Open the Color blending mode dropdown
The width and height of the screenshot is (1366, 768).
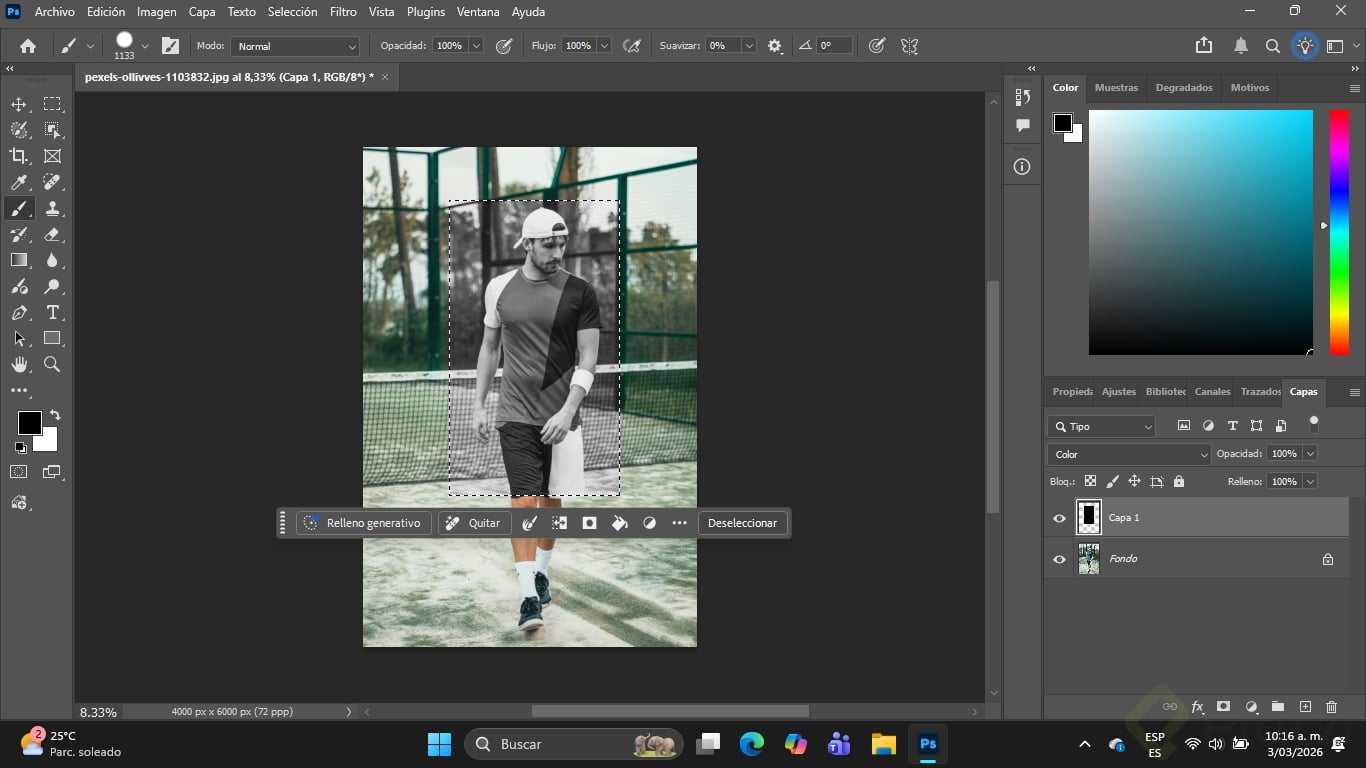coord(1129,454)
